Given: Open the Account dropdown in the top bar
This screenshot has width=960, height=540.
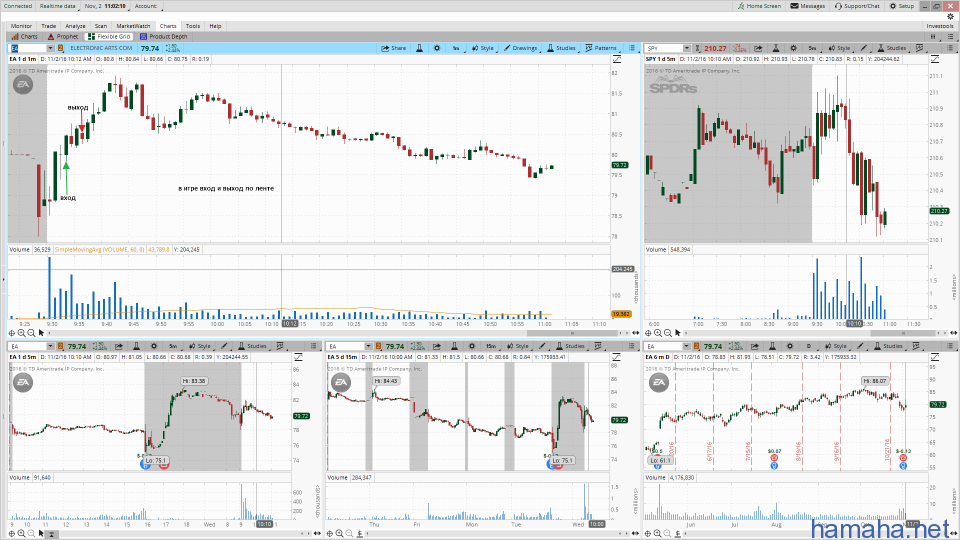Looking at the screenshot, I should click(146, 6).
